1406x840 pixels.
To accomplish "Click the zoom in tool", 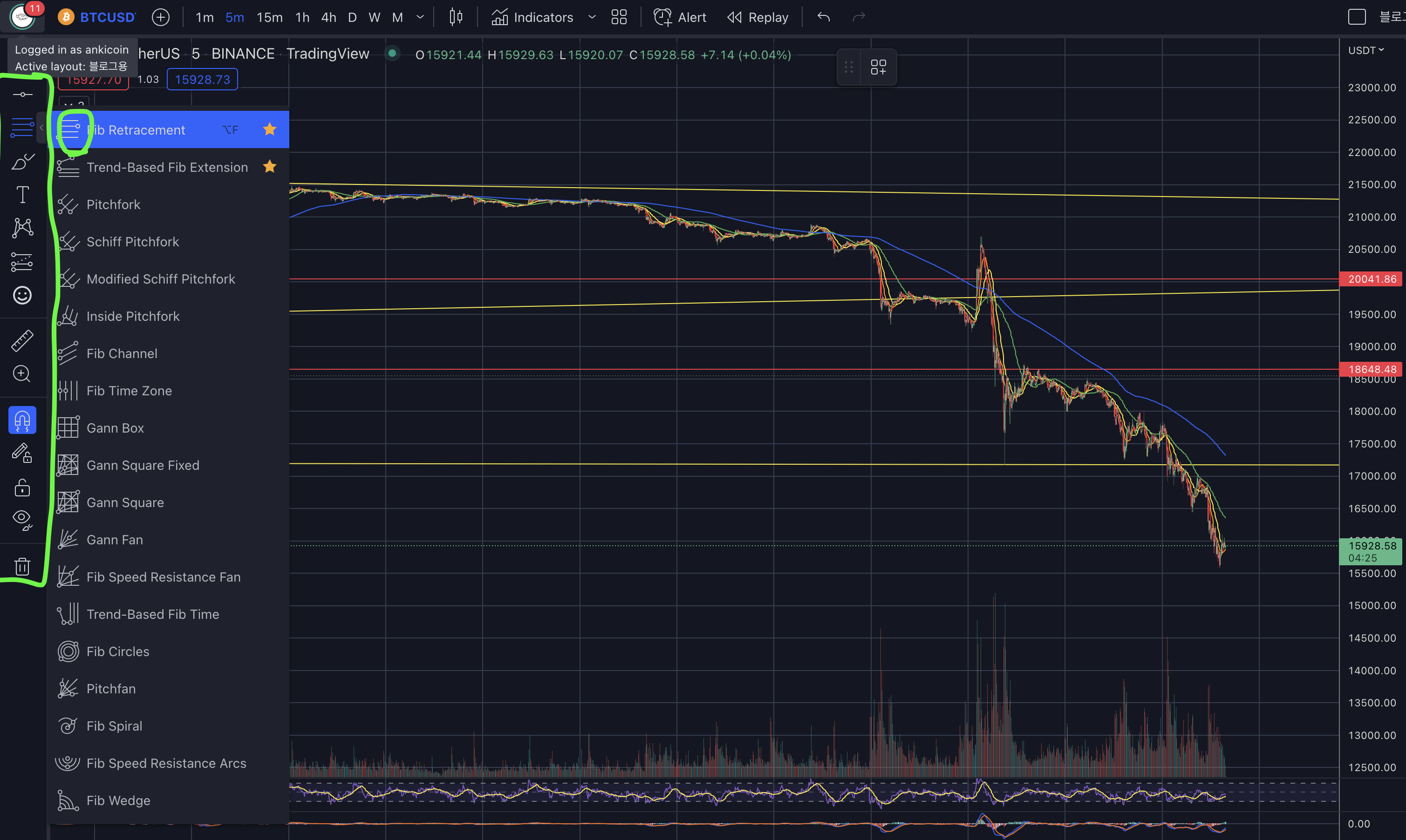I will [22, 373].
